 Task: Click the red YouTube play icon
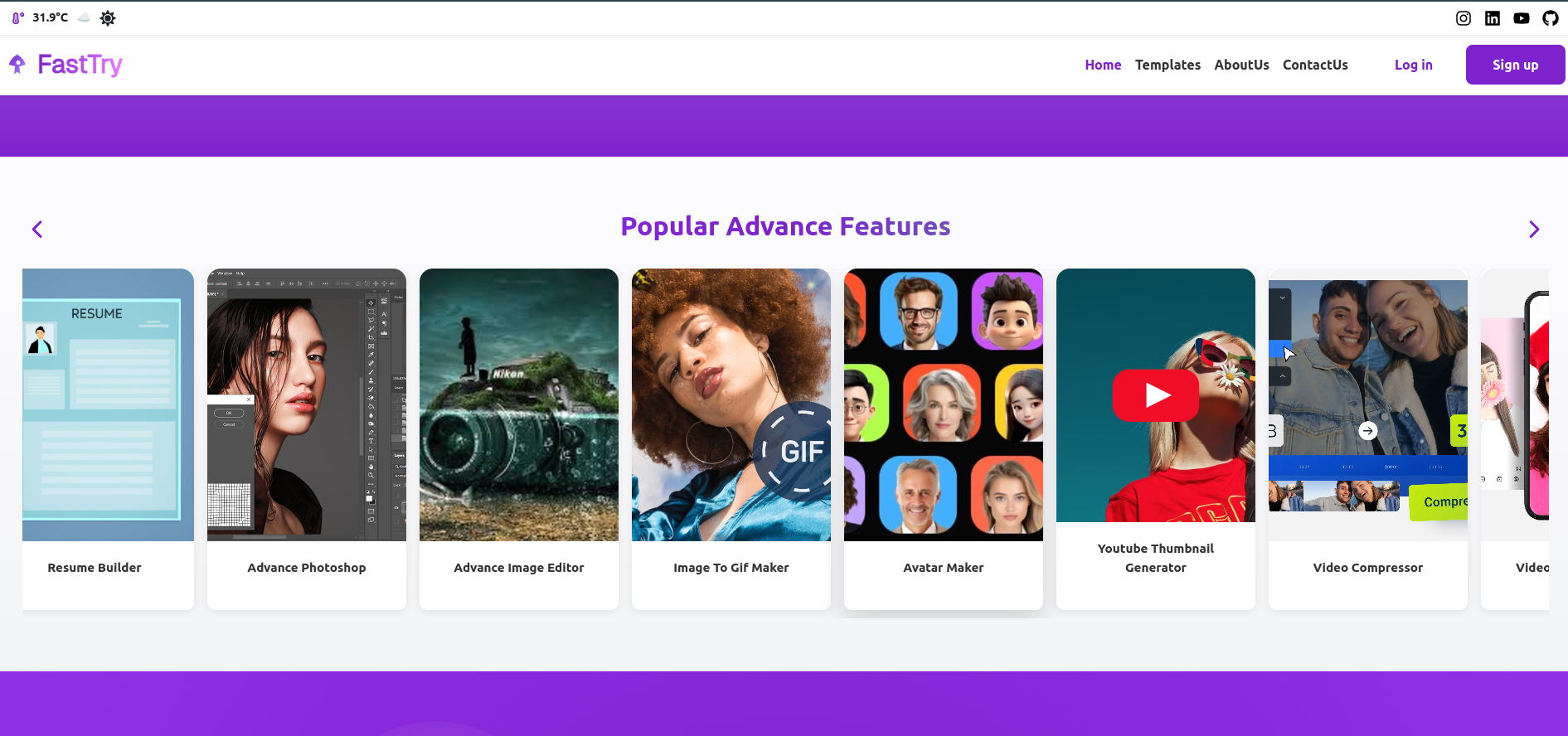[x=1156, y=395]
